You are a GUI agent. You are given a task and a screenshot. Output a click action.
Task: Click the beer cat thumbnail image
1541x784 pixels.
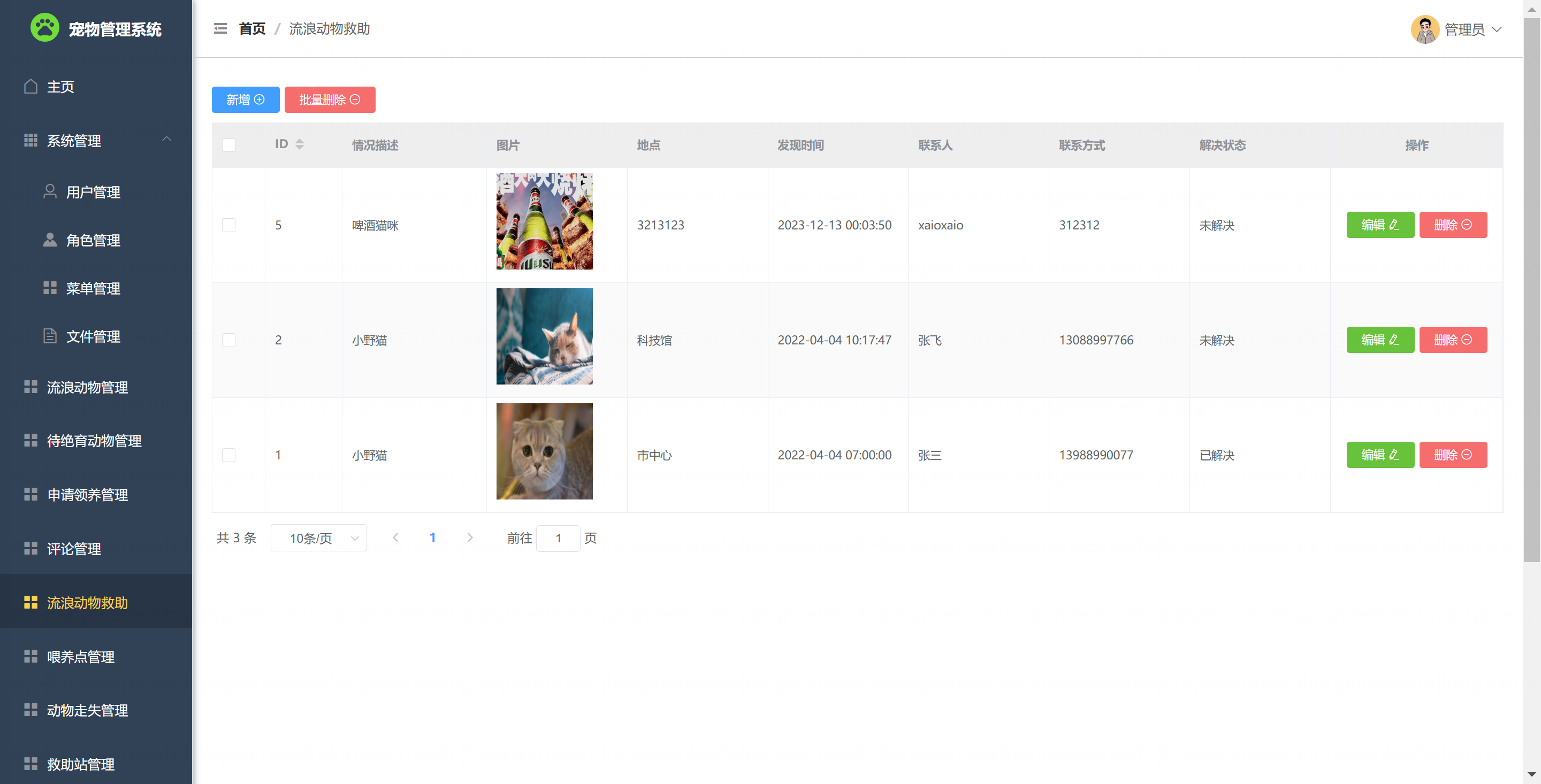544,221
